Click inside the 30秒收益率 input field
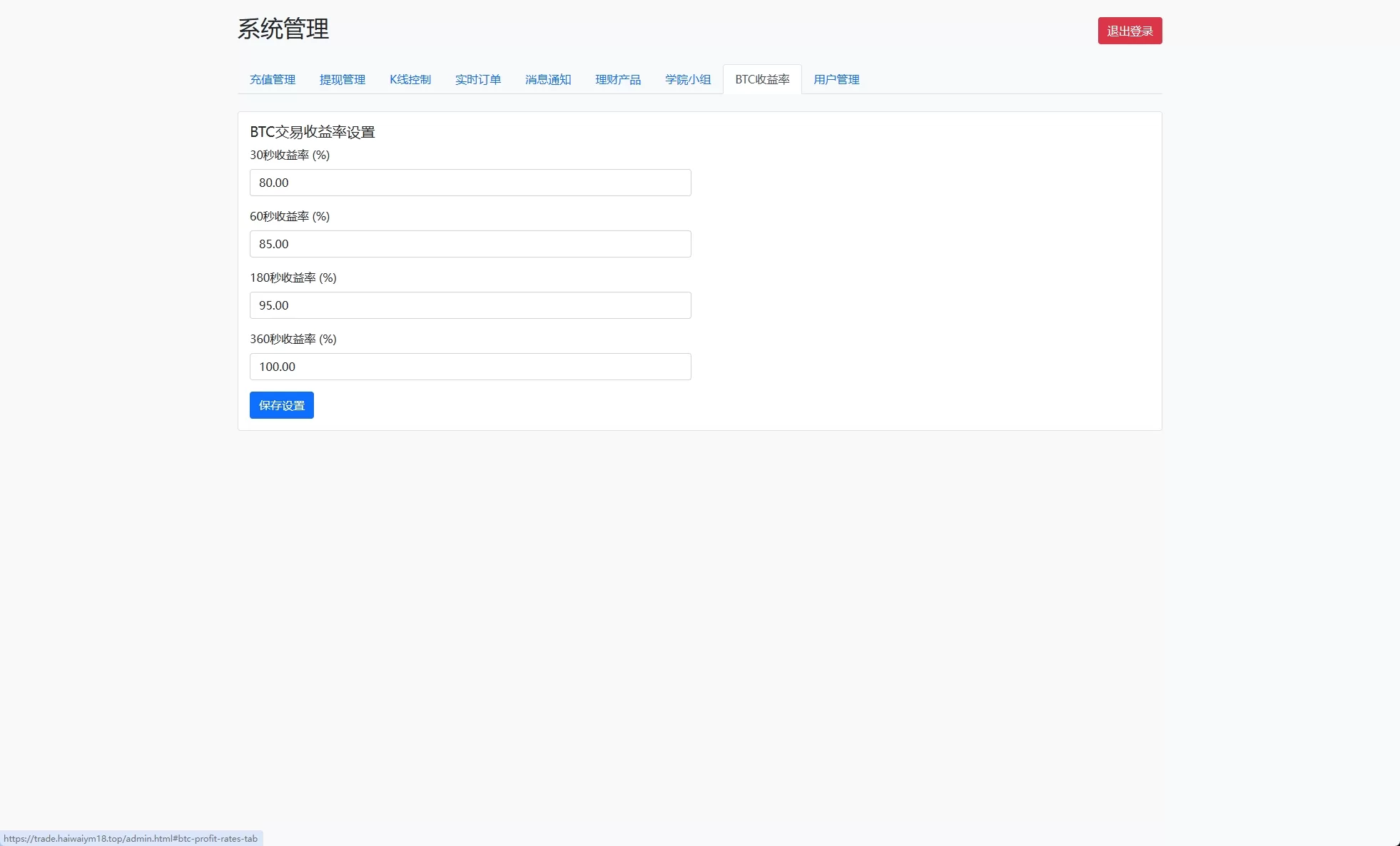 (x=470, y=183)
